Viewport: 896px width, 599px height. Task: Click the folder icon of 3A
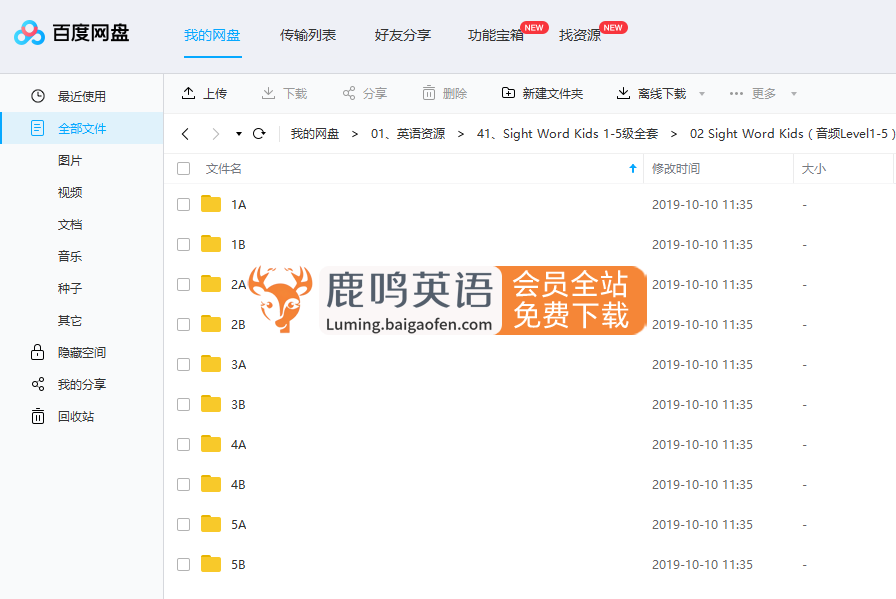pos(211,364)
